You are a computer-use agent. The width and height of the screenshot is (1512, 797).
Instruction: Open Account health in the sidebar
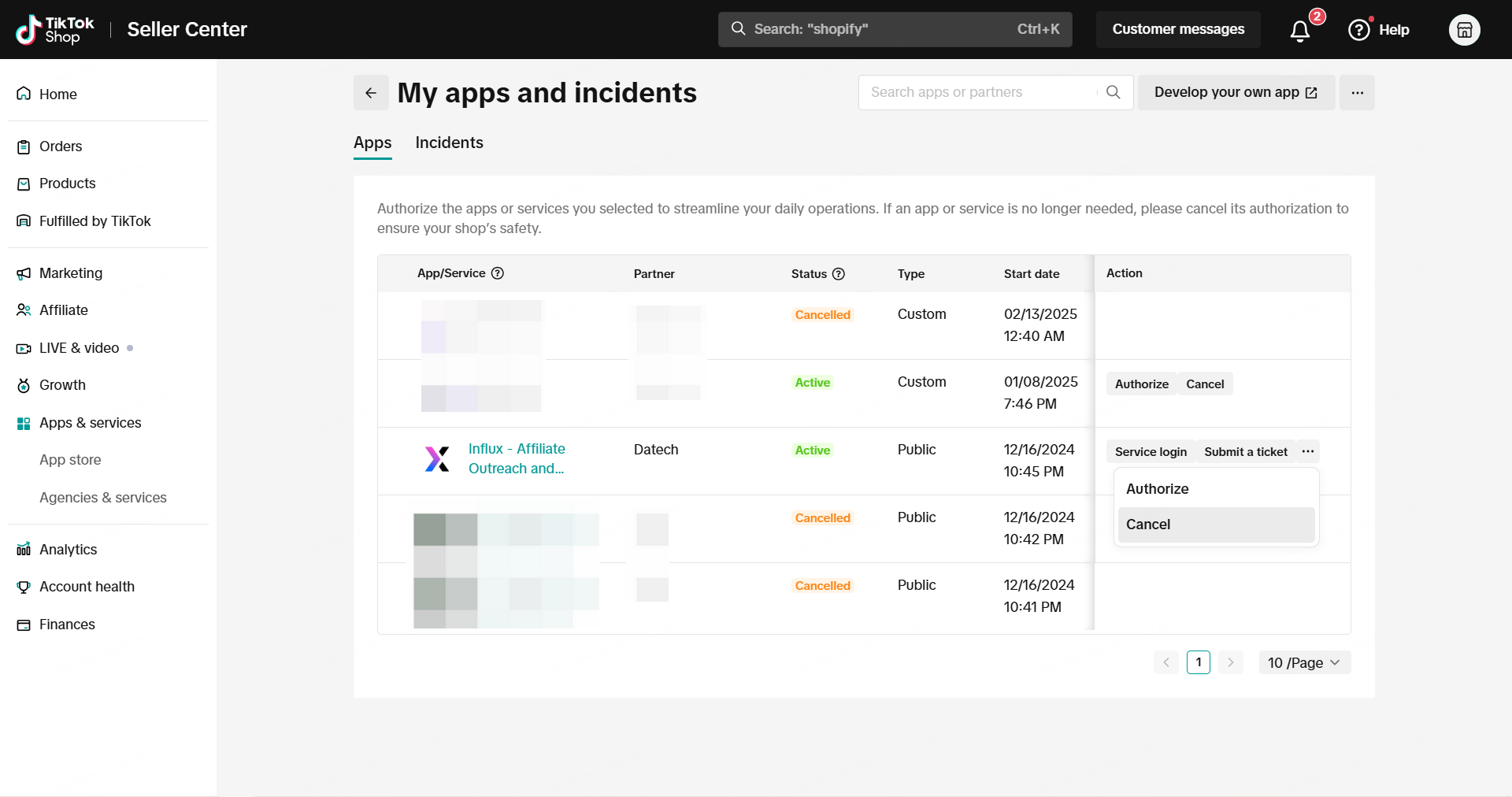click(x=87, y=587)
